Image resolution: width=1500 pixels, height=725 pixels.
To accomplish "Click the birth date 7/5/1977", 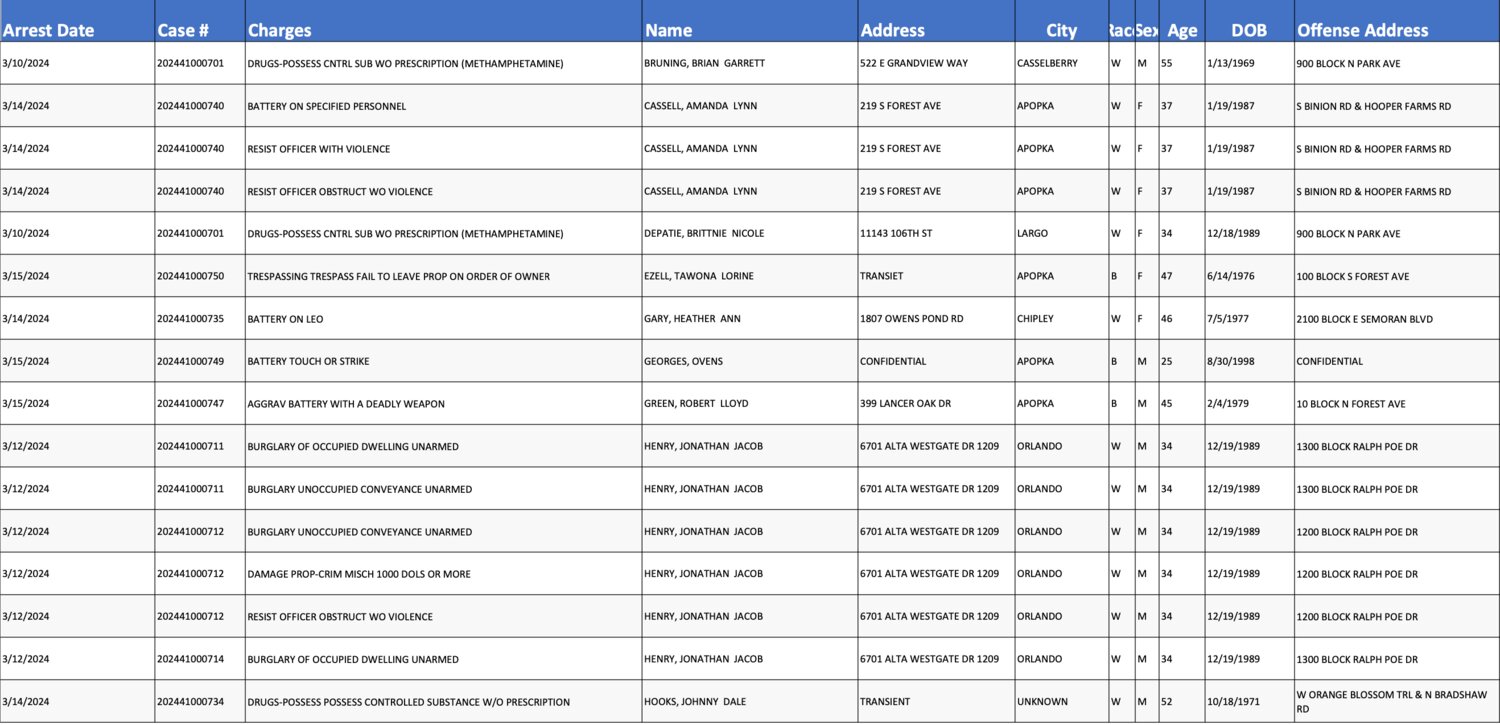I will point(1226,319).
